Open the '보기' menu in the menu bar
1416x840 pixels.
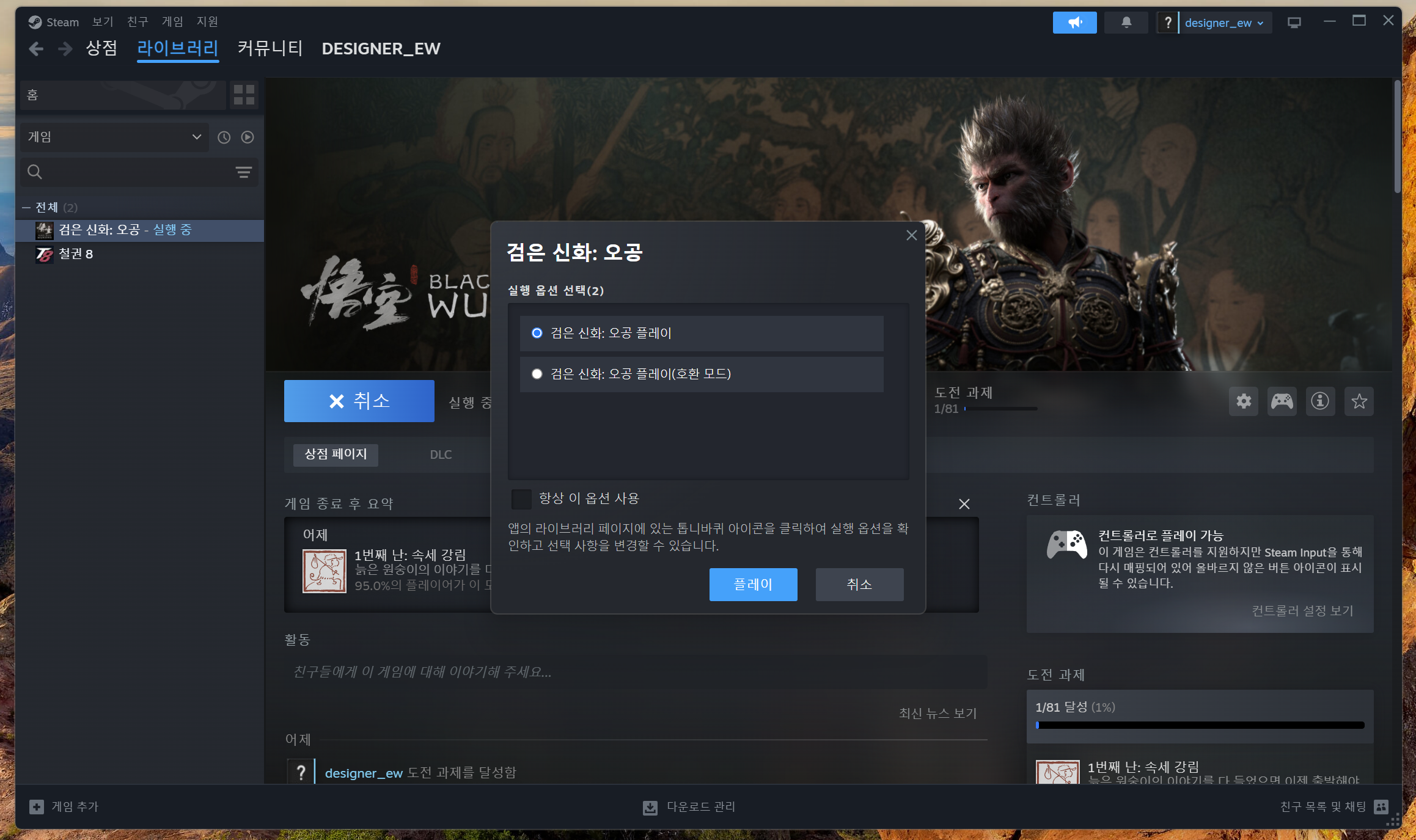click(x=103, y=22)
